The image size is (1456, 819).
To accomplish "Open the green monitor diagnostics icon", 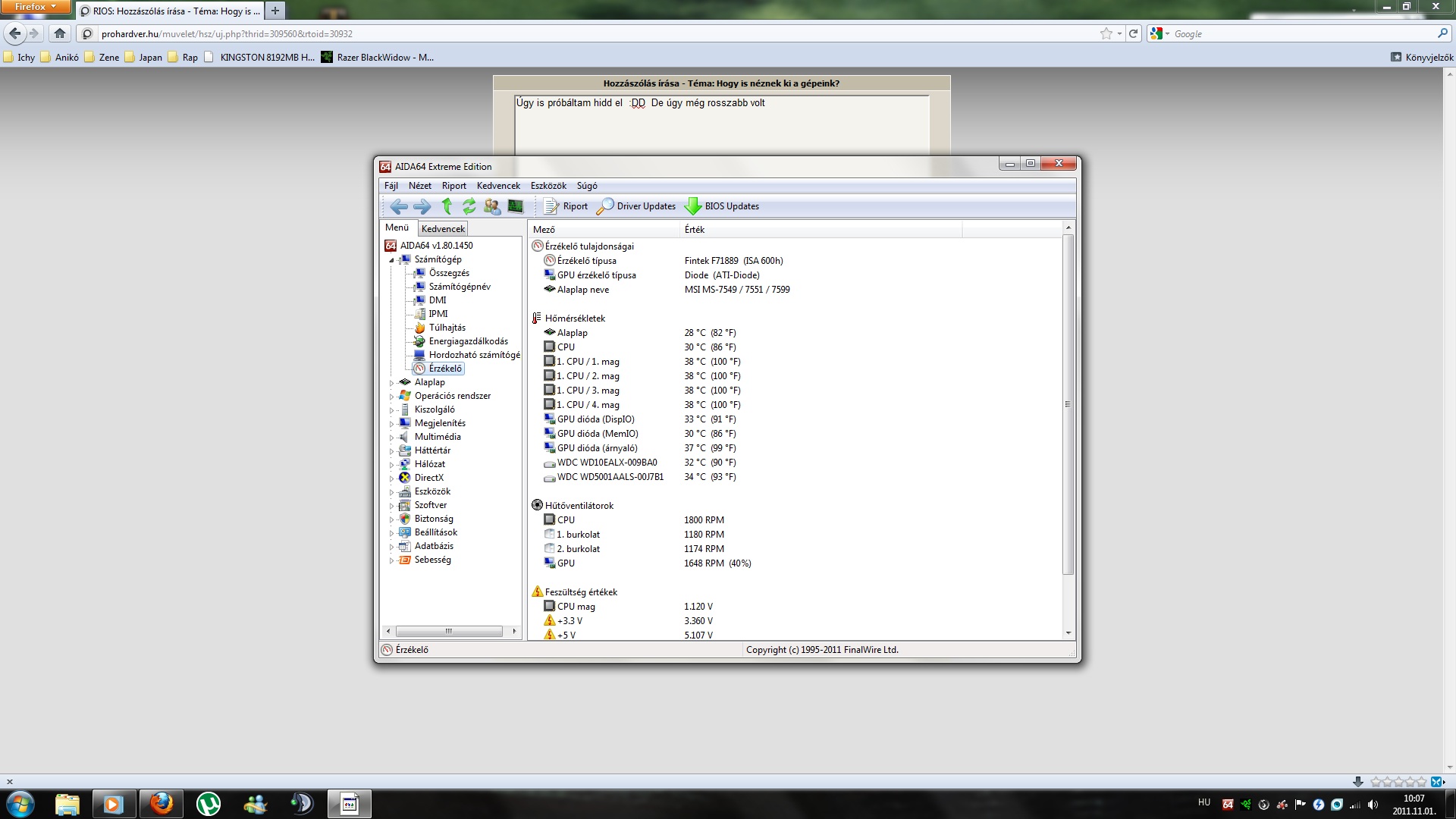I will (516, 206).
